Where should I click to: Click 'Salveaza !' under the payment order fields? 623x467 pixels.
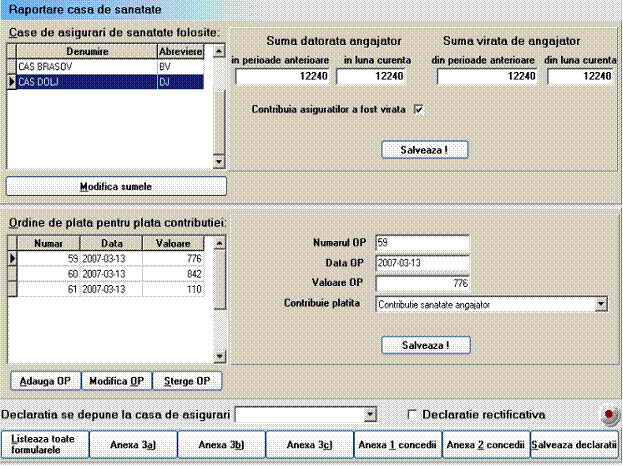425,344
